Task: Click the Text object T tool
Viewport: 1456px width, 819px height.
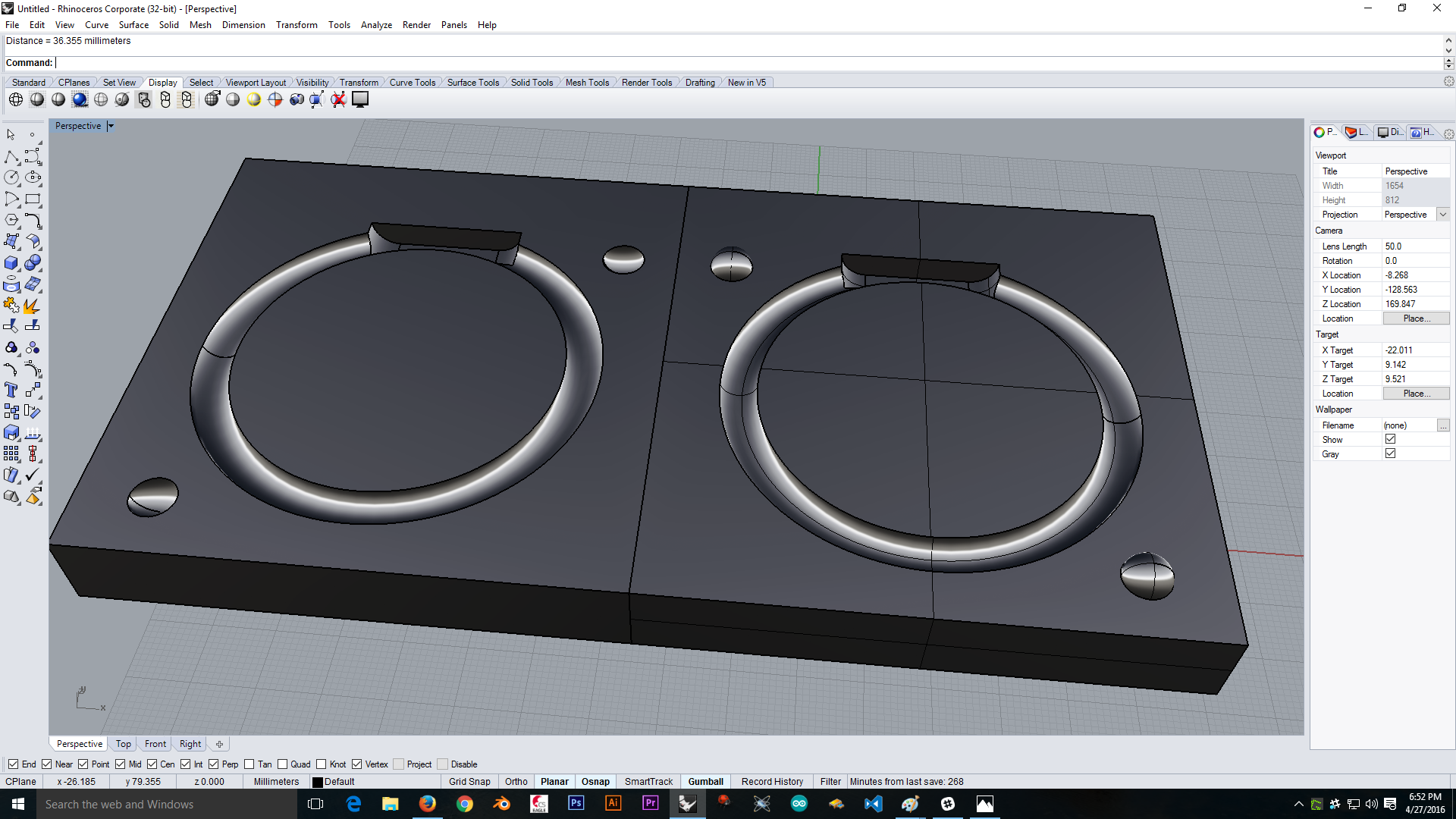Action: coord(11,391)
